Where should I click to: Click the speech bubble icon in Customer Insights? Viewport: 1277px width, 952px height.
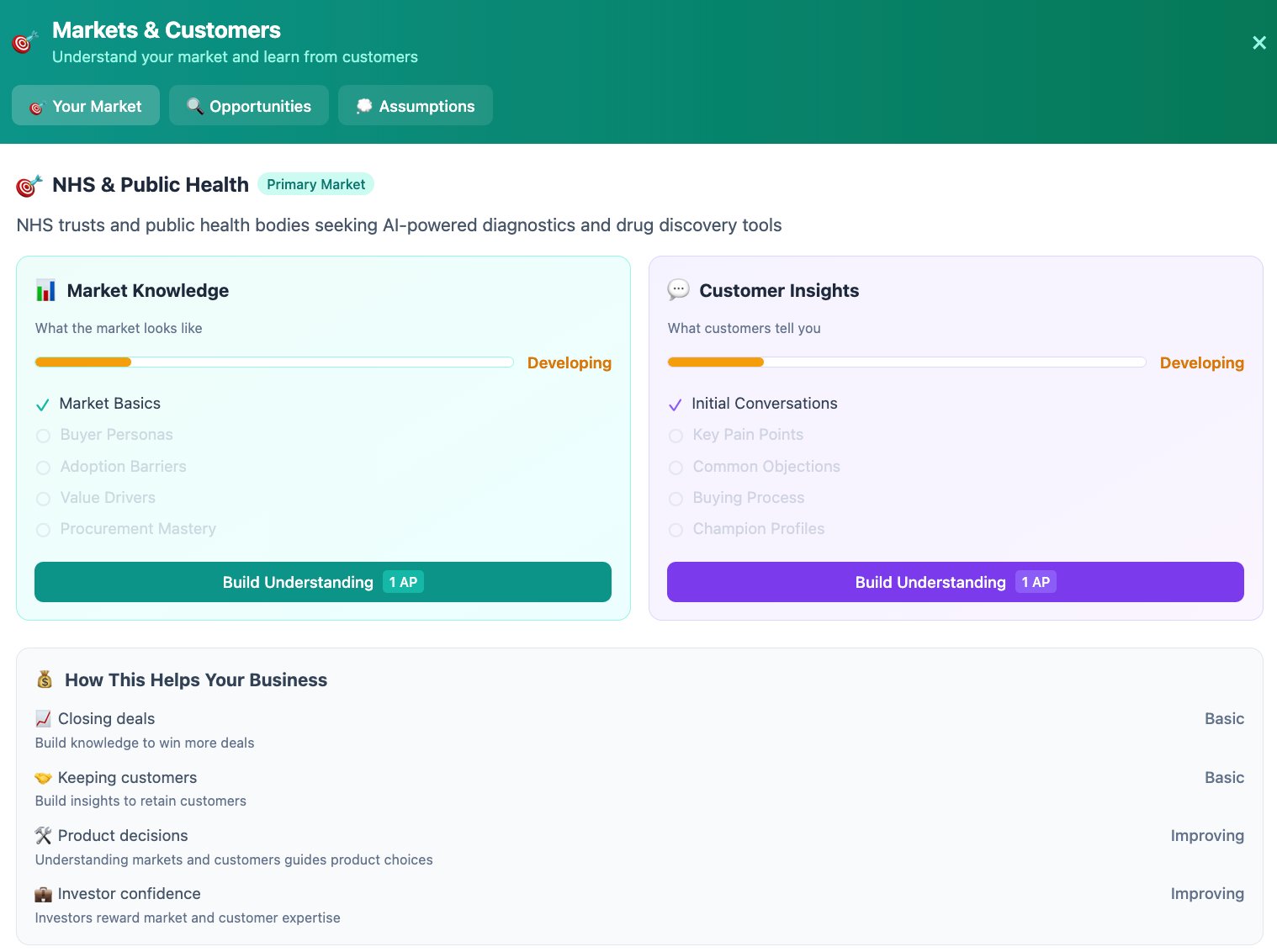click(678, 290)
